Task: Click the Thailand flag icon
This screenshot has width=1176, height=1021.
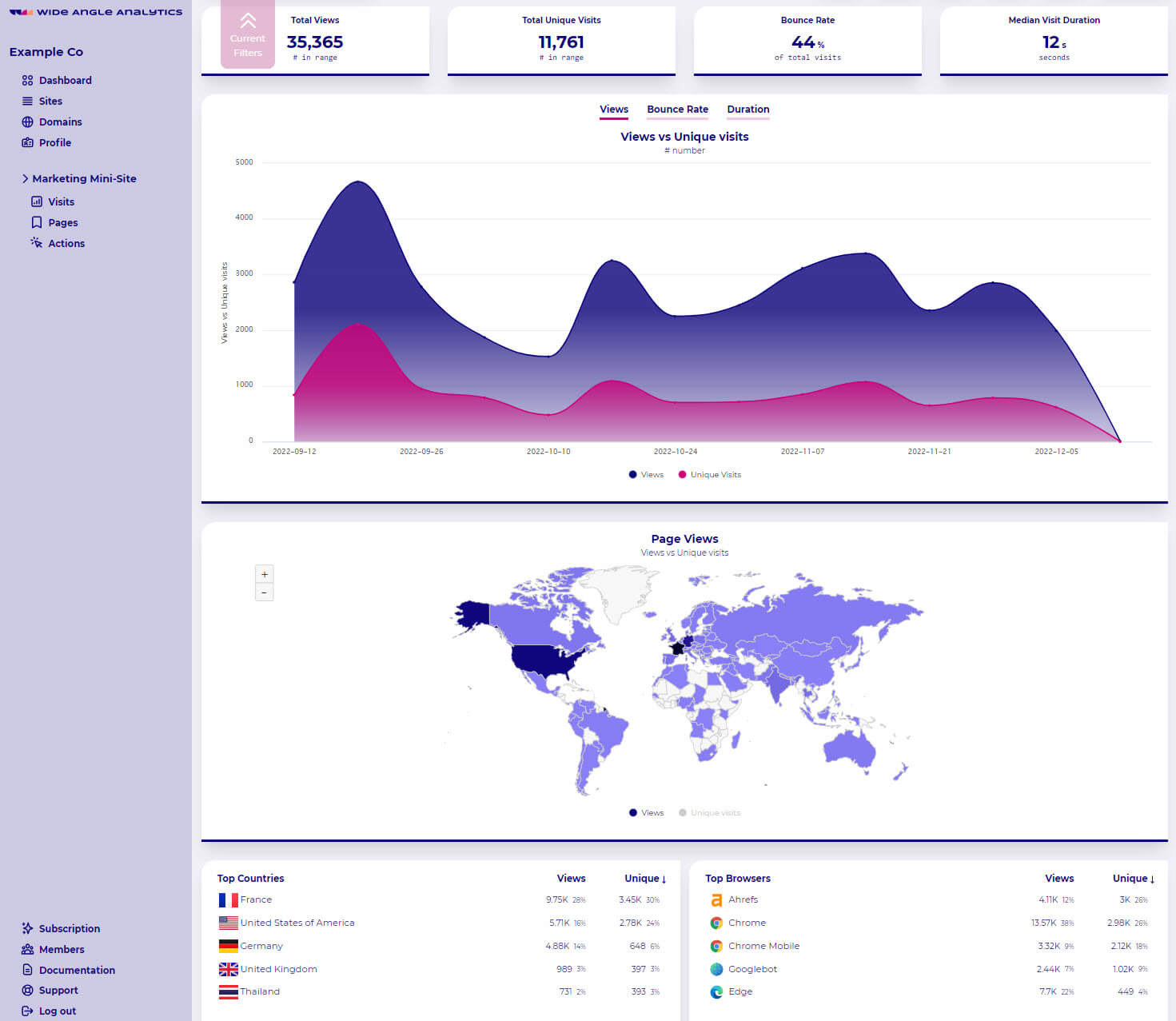Action: pos(228,992)
